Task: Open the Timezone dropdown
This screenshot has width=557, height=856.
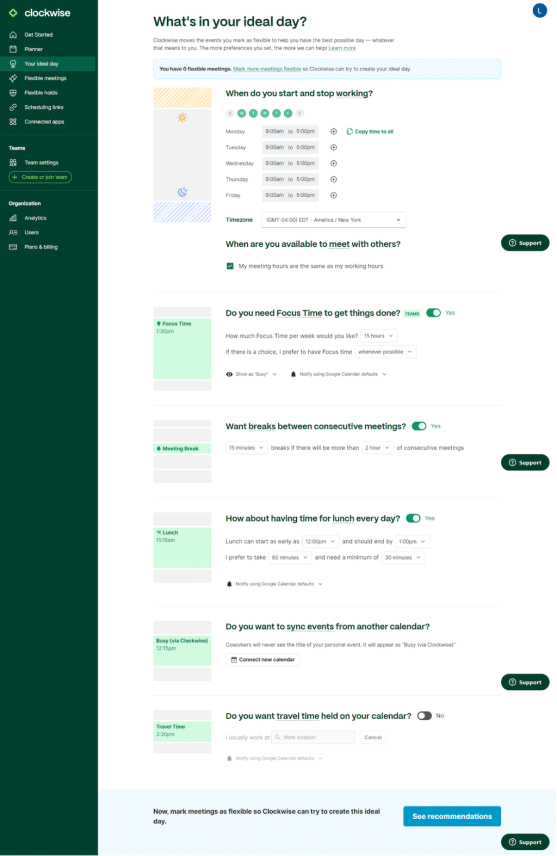Action: (x=334, y=220)
